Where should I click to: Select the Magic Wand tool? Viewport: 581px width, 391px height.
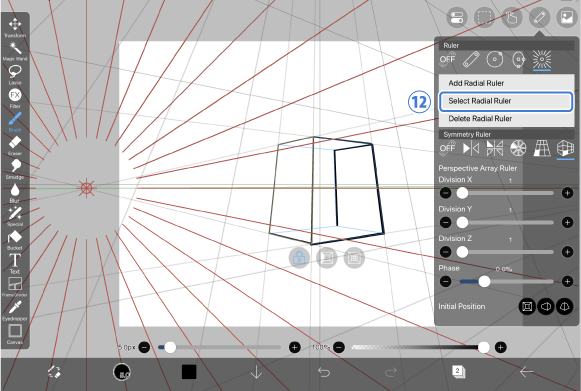15,51
